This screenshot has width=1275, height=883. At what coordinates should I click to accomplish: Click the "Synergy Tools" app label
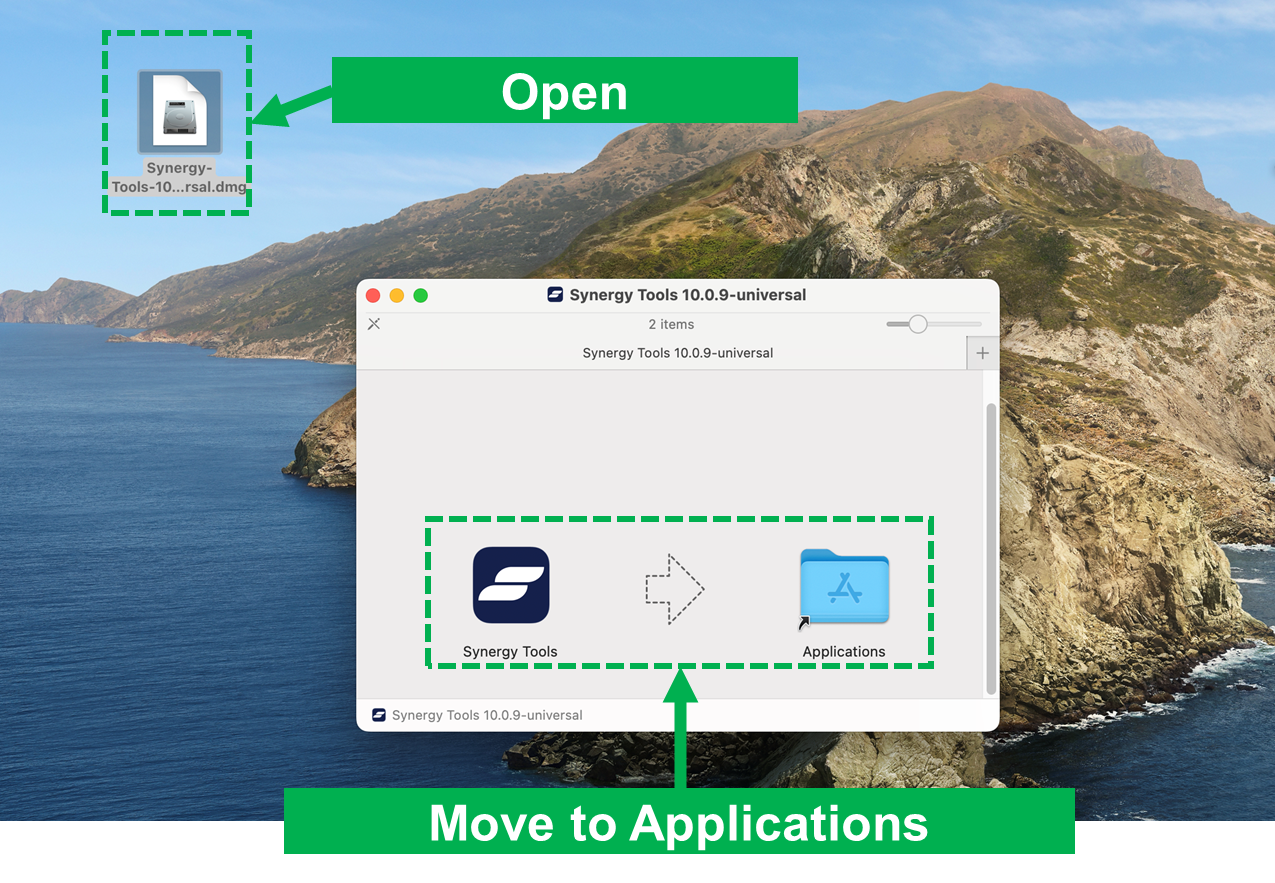510,652
